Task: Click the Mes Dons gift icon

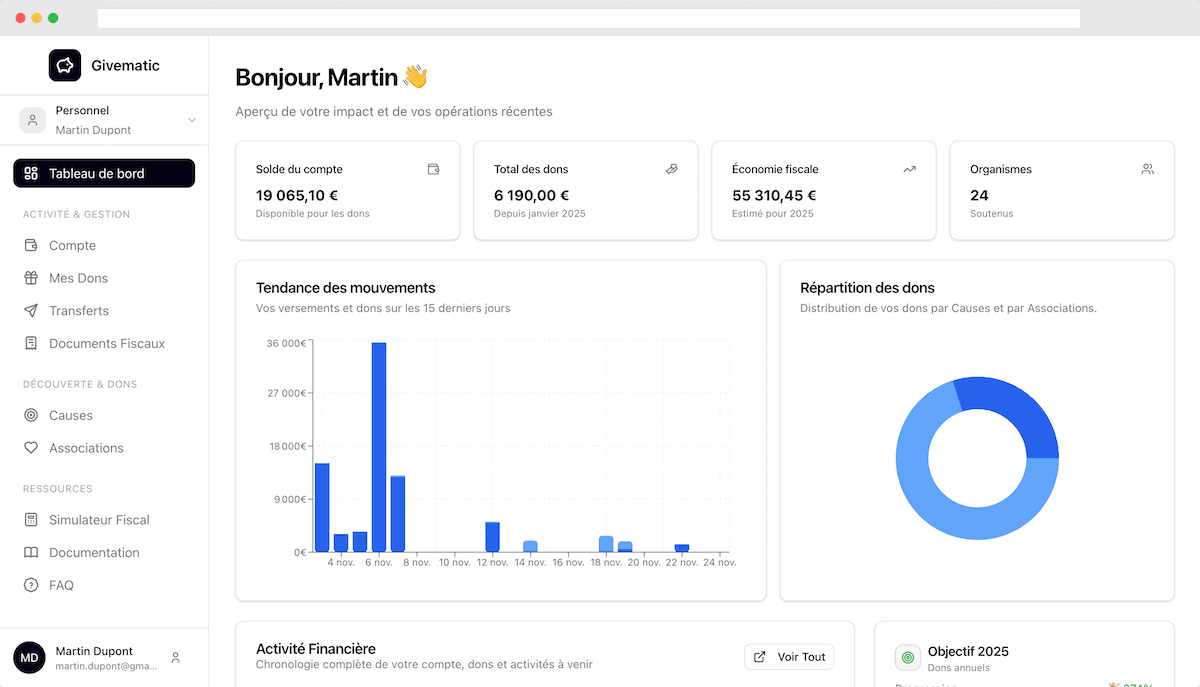Action: pyautogui.click(x=33, y=278)
